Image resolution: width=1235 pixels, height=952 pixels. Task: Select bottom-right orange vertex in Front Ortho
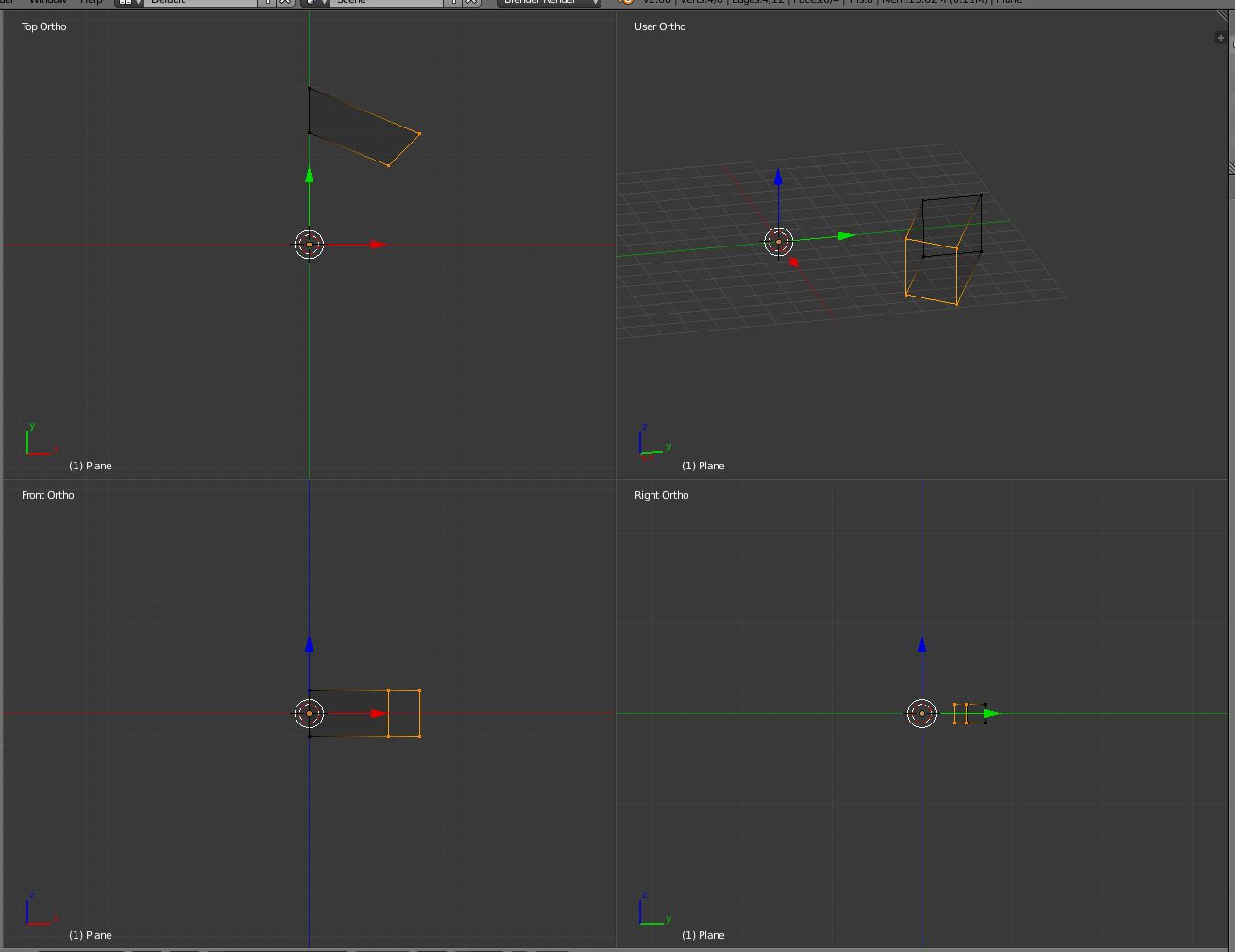(419, 736)
